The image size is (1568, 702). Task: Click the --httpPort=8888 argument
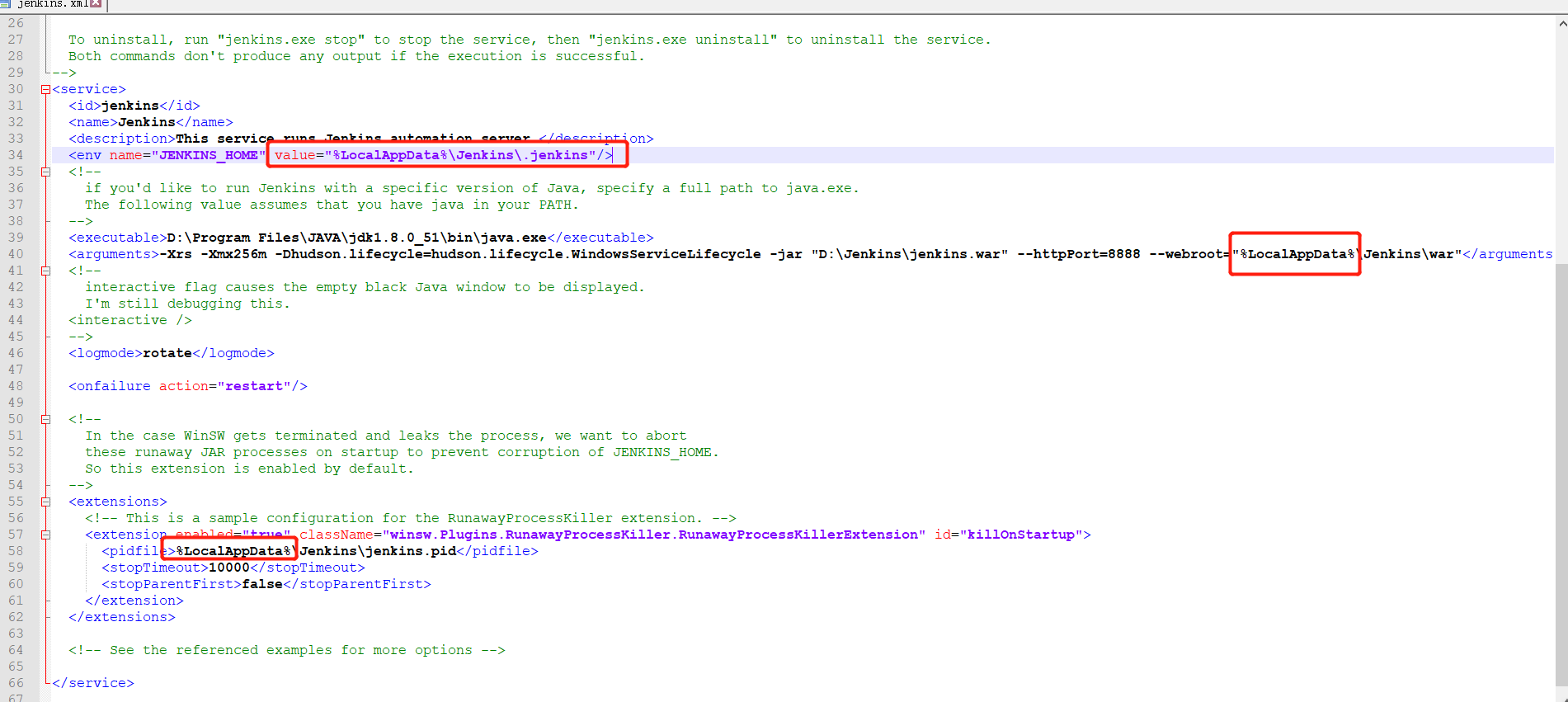tap(1079, 254)
